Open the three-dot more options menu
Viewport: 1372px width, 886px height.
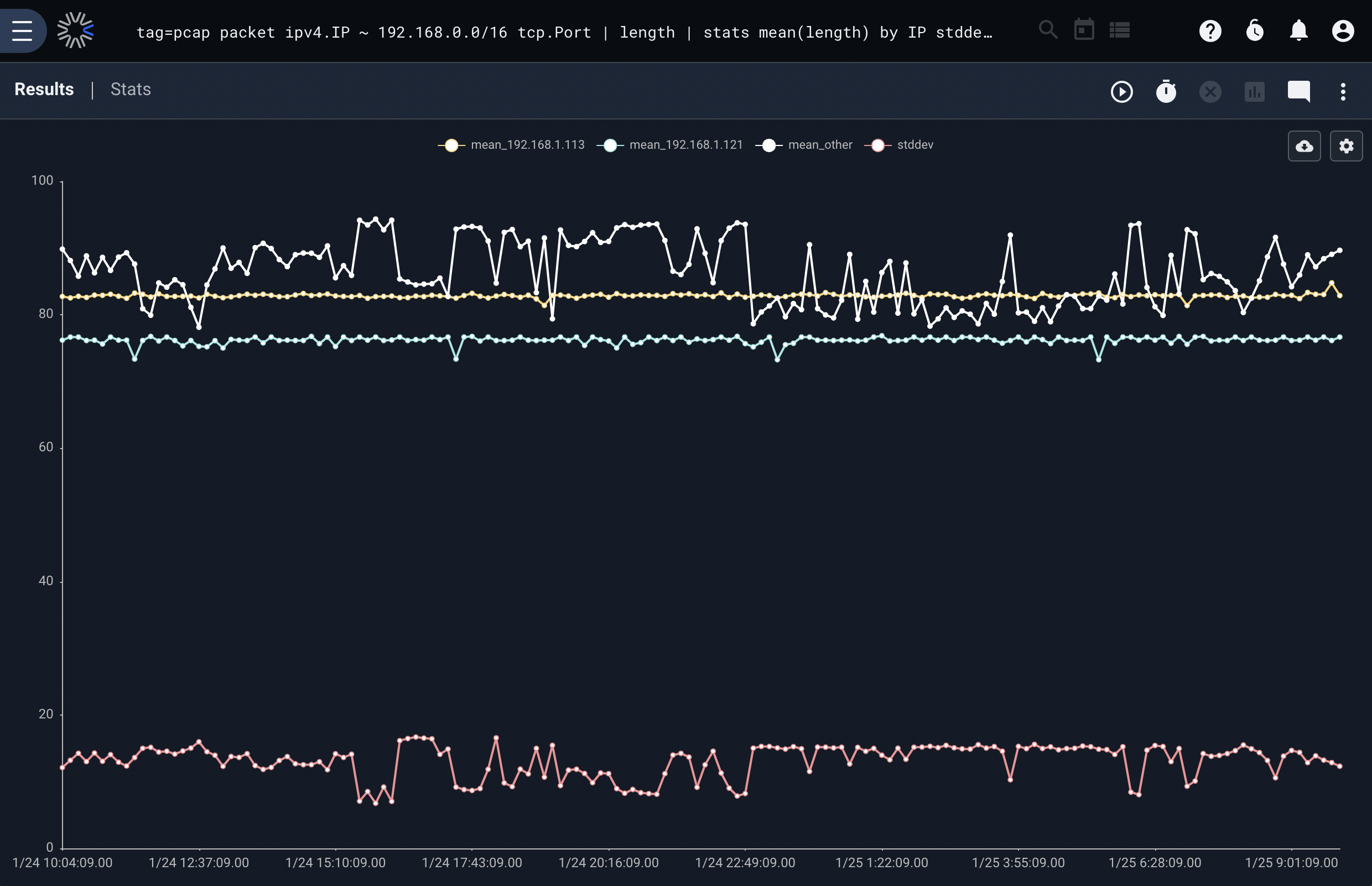(x=1343, y=92)
